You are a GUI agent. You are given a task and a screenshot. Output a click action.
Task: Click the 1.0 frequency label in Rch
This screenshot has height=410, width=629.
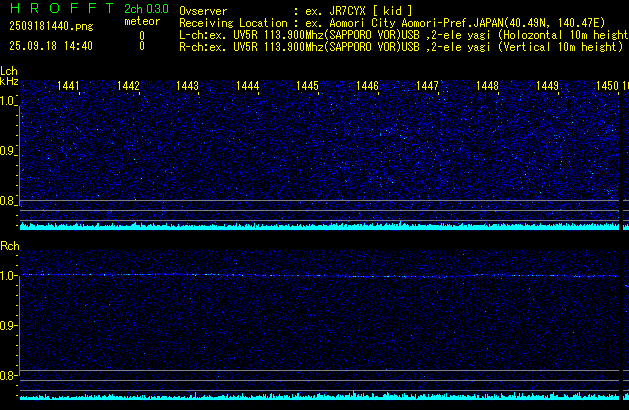(x=8, y=275)
